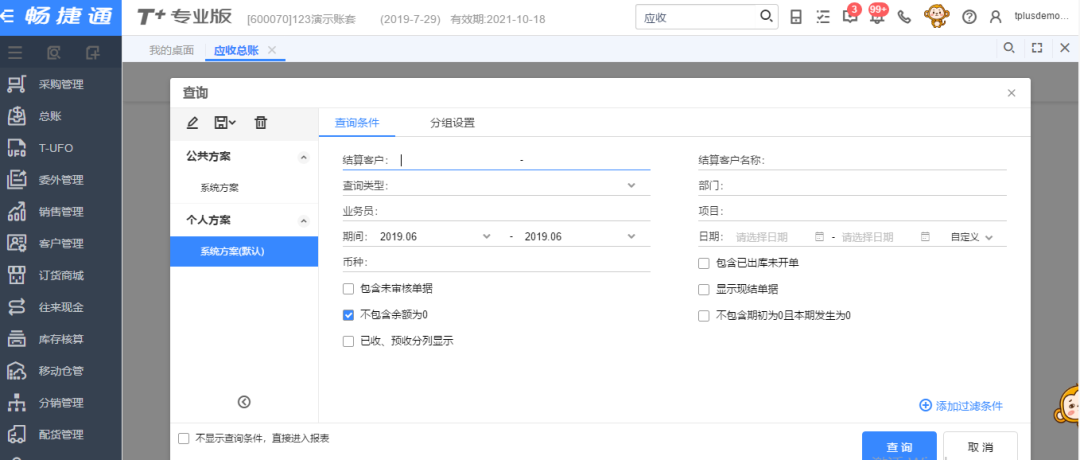This screenshot has height=460, width=1080.
Task: Collapse scheme panel with left arrow circle
Action: [x=244, y=402]
